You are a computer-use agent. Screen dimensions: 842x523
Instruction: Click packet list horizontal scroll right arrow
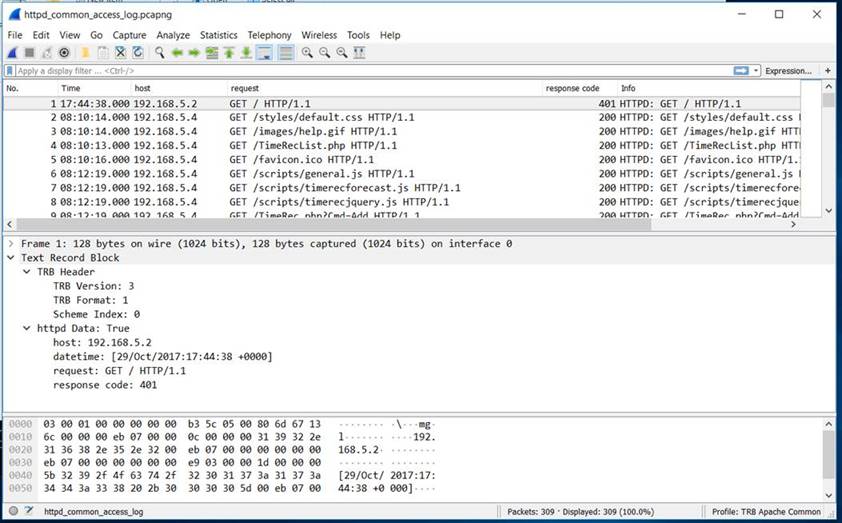(794, 224)
